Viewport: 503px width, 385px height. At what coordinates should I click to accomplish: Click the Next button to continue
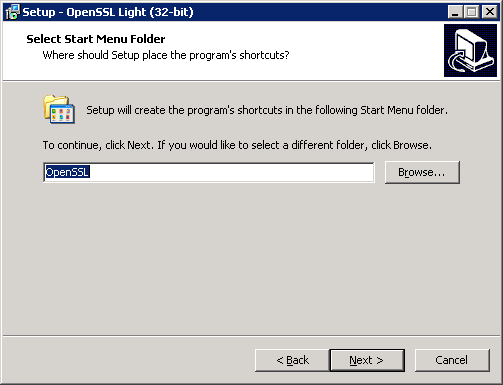click(367, 360)
